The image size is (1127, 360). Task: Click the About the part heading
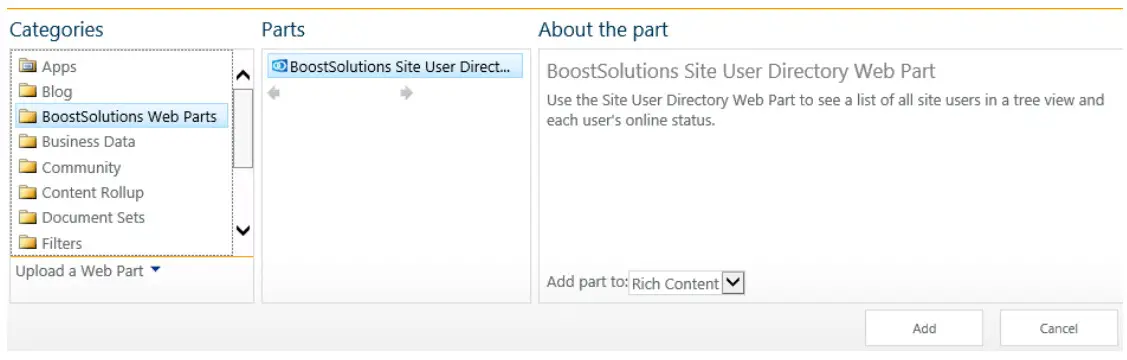tap(603, 29)
